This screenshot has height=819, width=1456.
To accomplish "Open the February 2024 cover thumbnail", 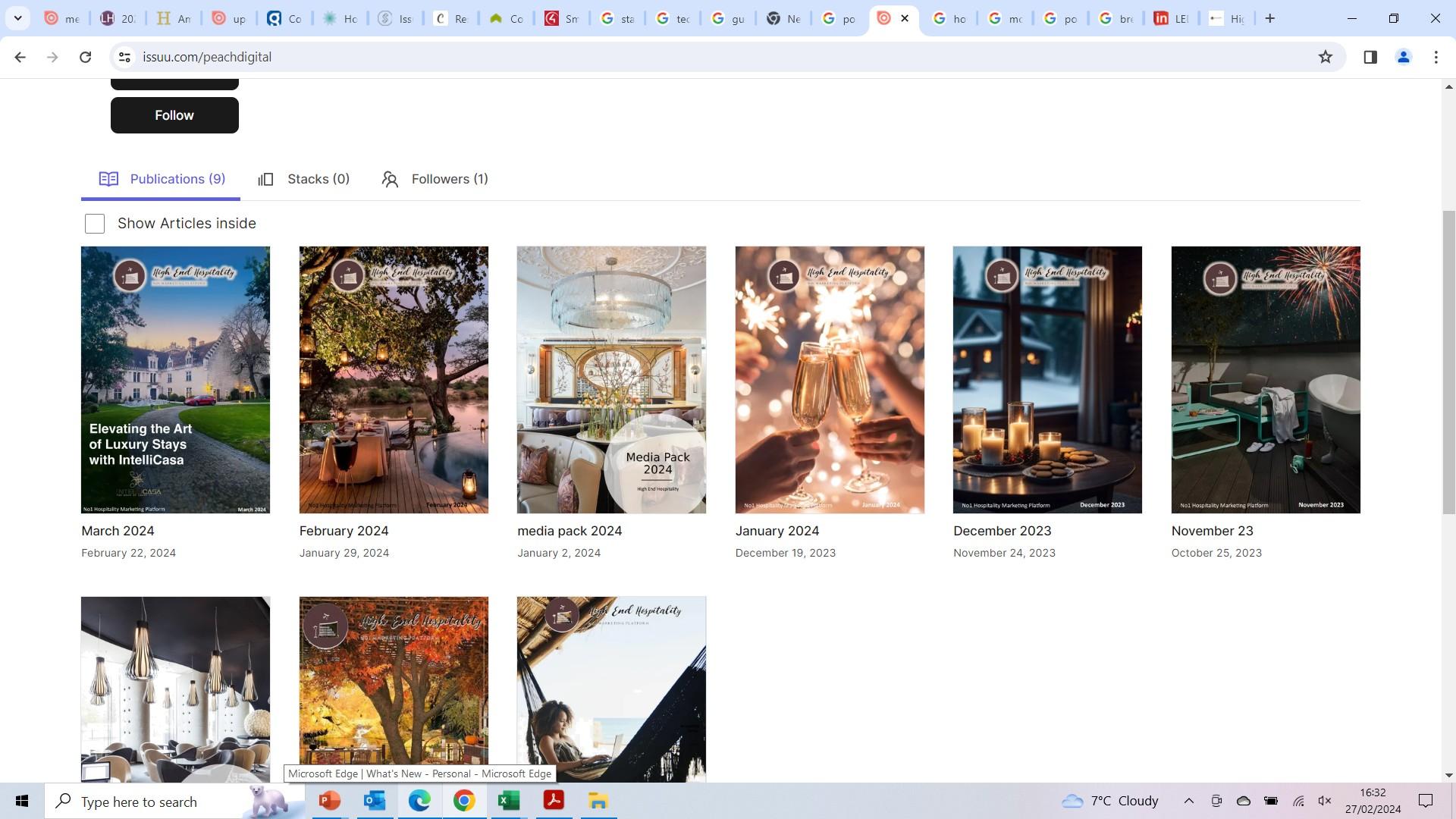I will coord(394,380).
